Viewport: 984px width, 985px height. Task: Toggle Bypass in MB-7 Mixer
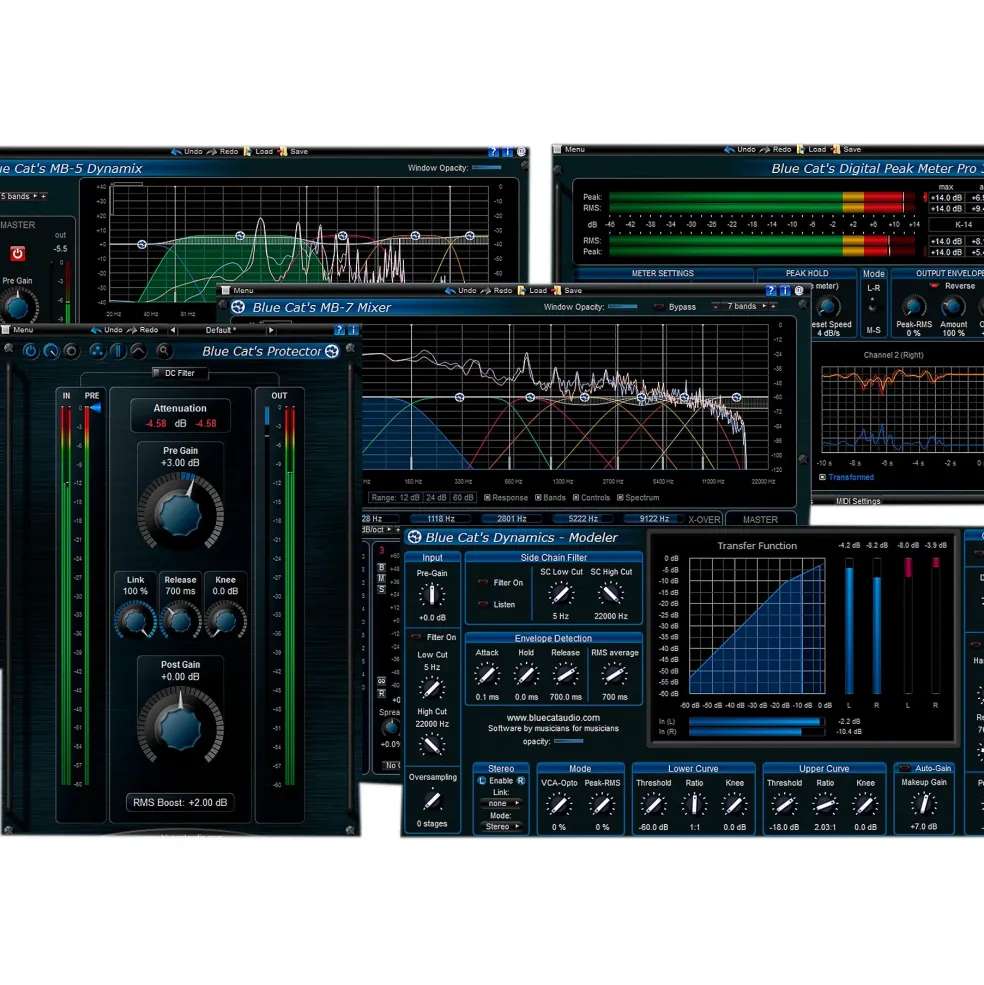[659, 307]
